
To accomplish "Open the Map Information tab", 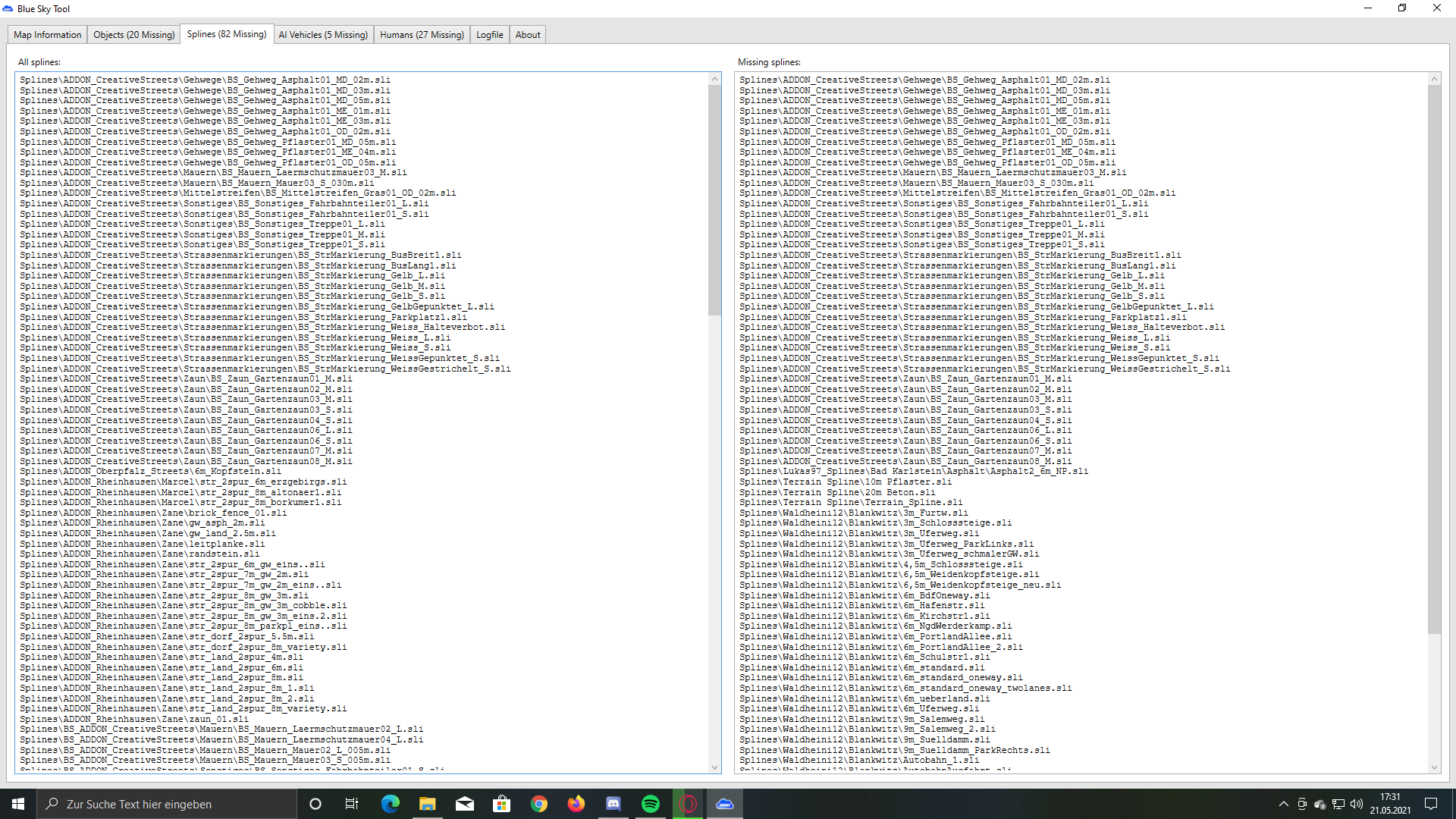I will tap(47, 35).
